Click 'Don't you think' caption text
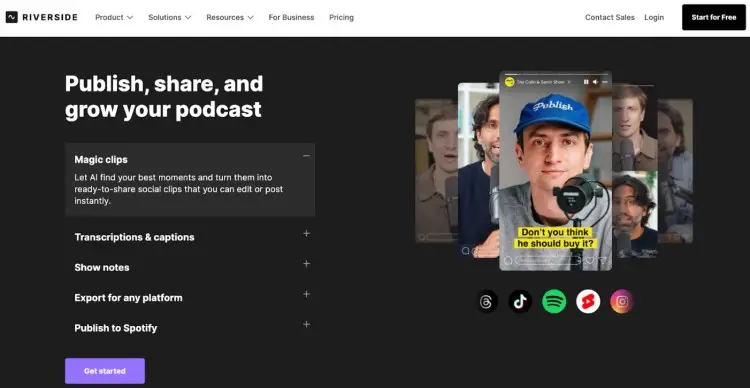Viewport: 750px width, 388px height. 555,233
